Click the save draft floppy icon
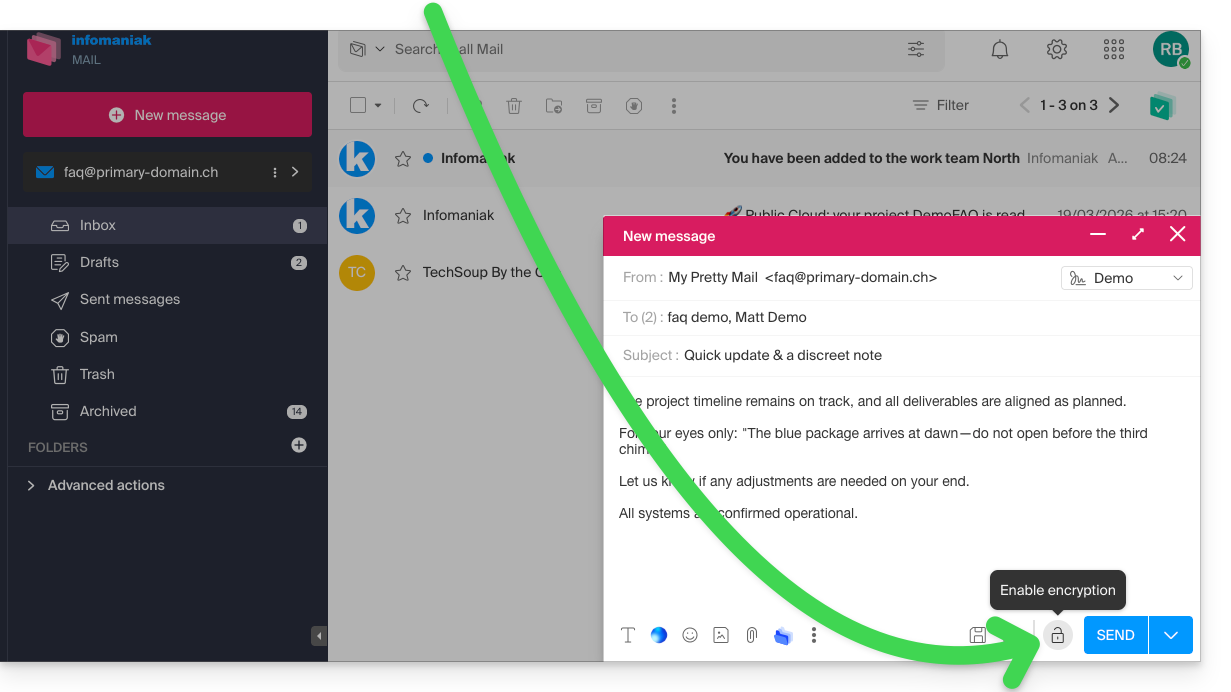The width and height of the screenshot is (1231, 692). tap(978, 635)
